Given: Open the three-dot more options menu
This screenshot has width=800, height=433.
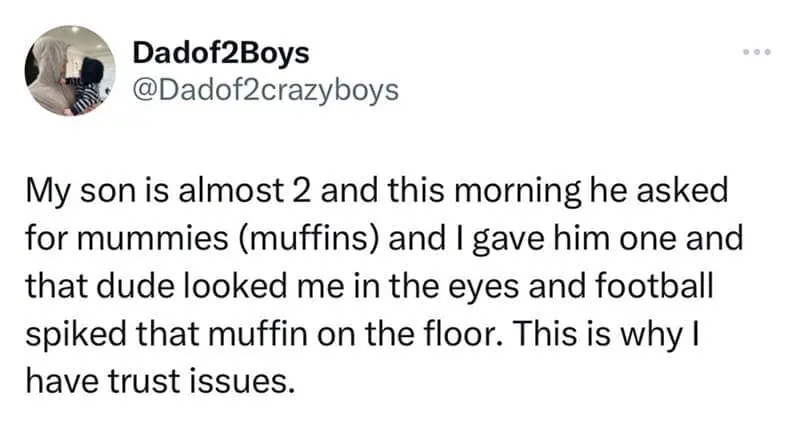Looking at the screenshot, I should pos(756,50).
